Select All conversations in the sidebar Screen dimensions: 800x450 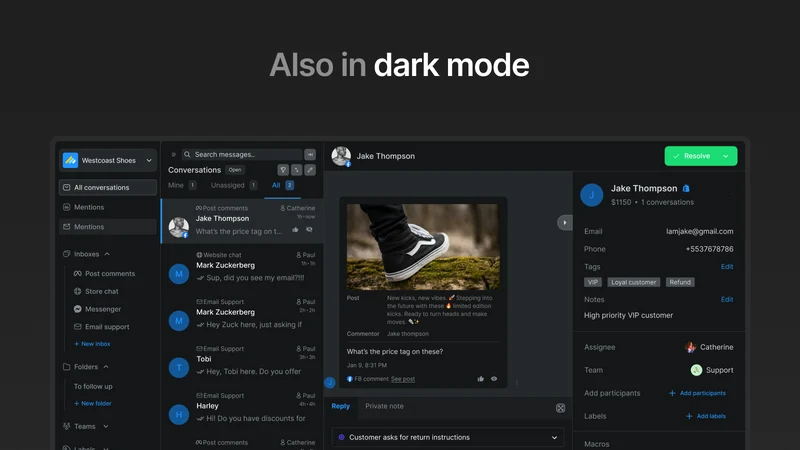point(108,187)
